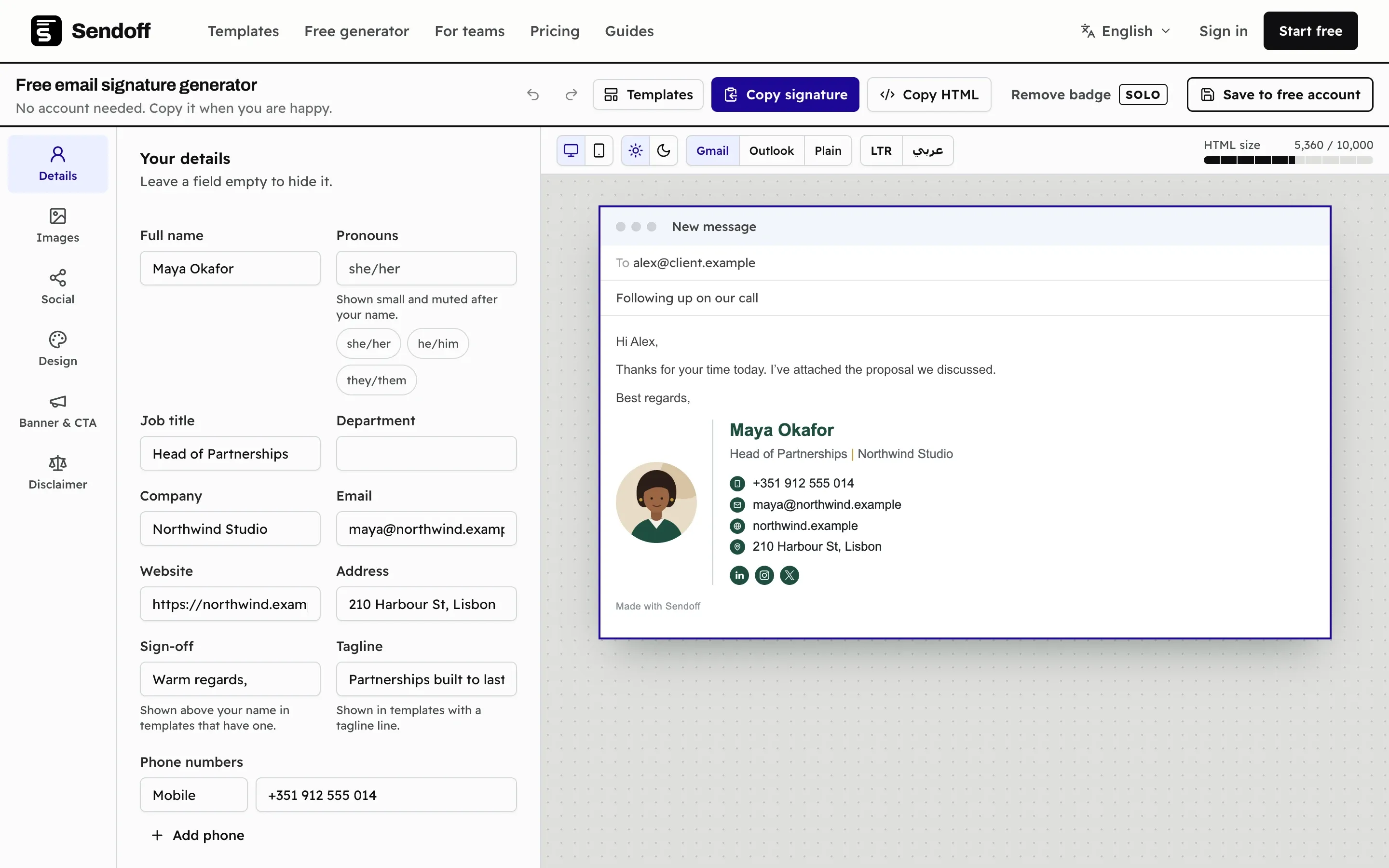
Task: Select the Gmail preview tab
Action: [712, 150]
